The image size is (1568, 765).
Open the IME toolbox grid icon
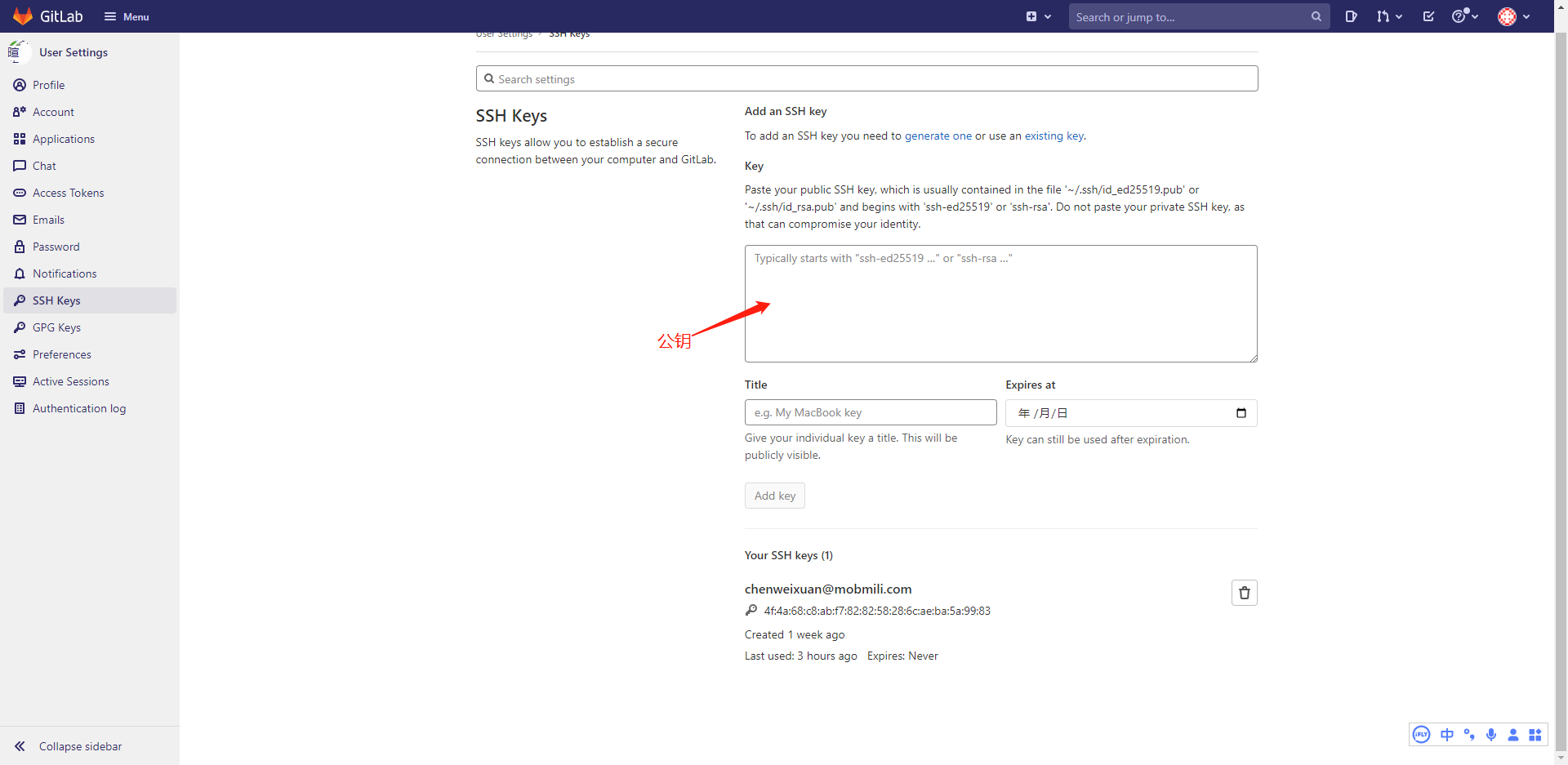pos(1535,735)
